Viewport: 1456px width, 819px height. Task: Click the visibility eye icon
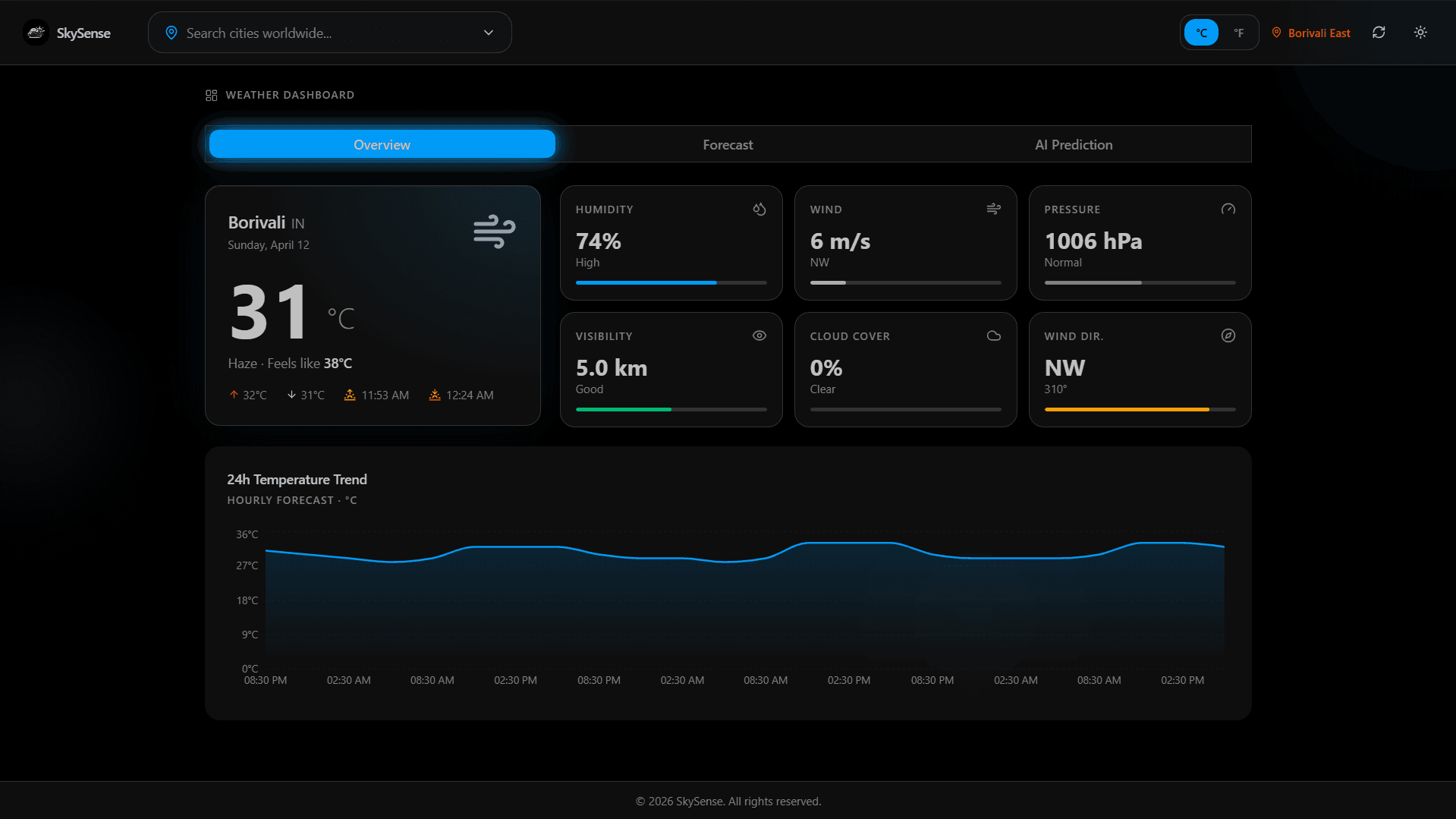point(759,335)
